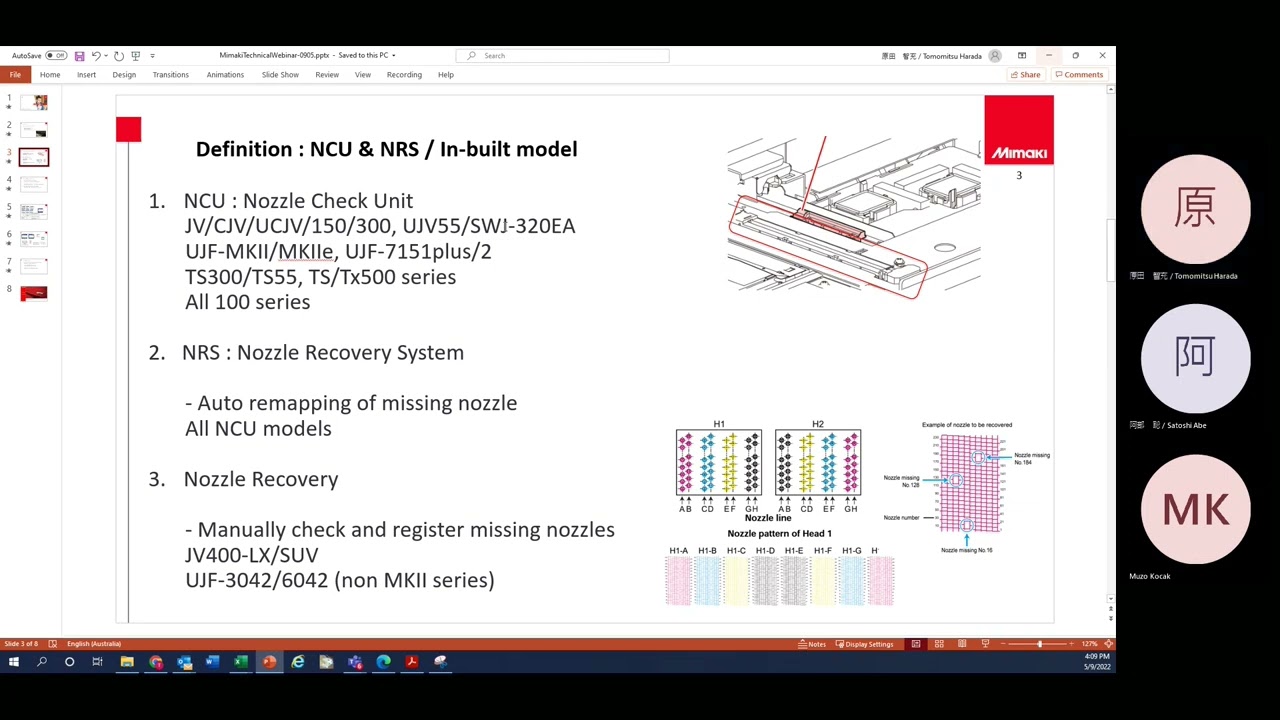Viewport: 1280px width, 720px height.
Task: Select slide 5 thumbnail
Action: tap(34, 211)
